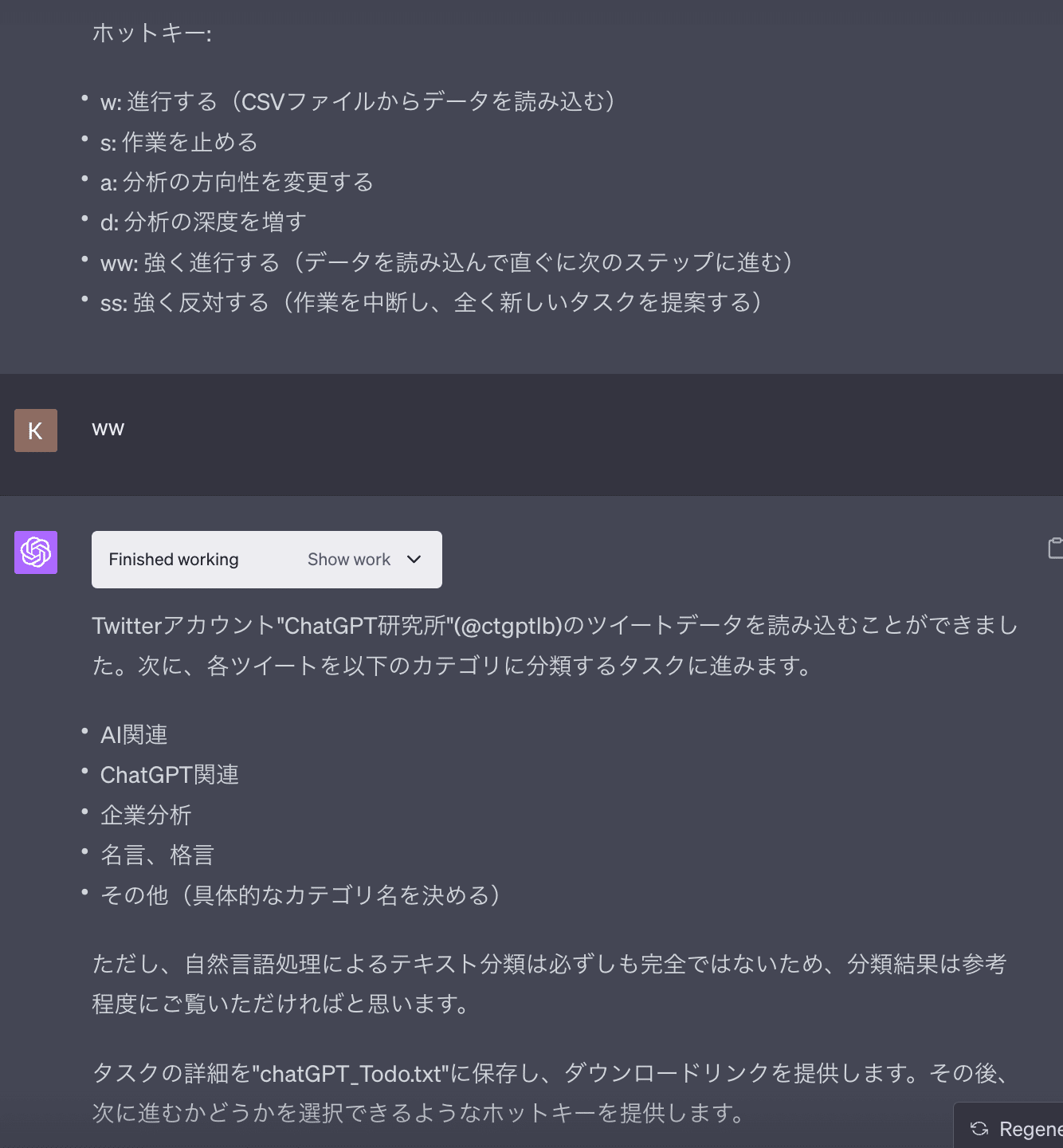Click the ホットキー heading text

pyautogui.click(x=152, y=33)
